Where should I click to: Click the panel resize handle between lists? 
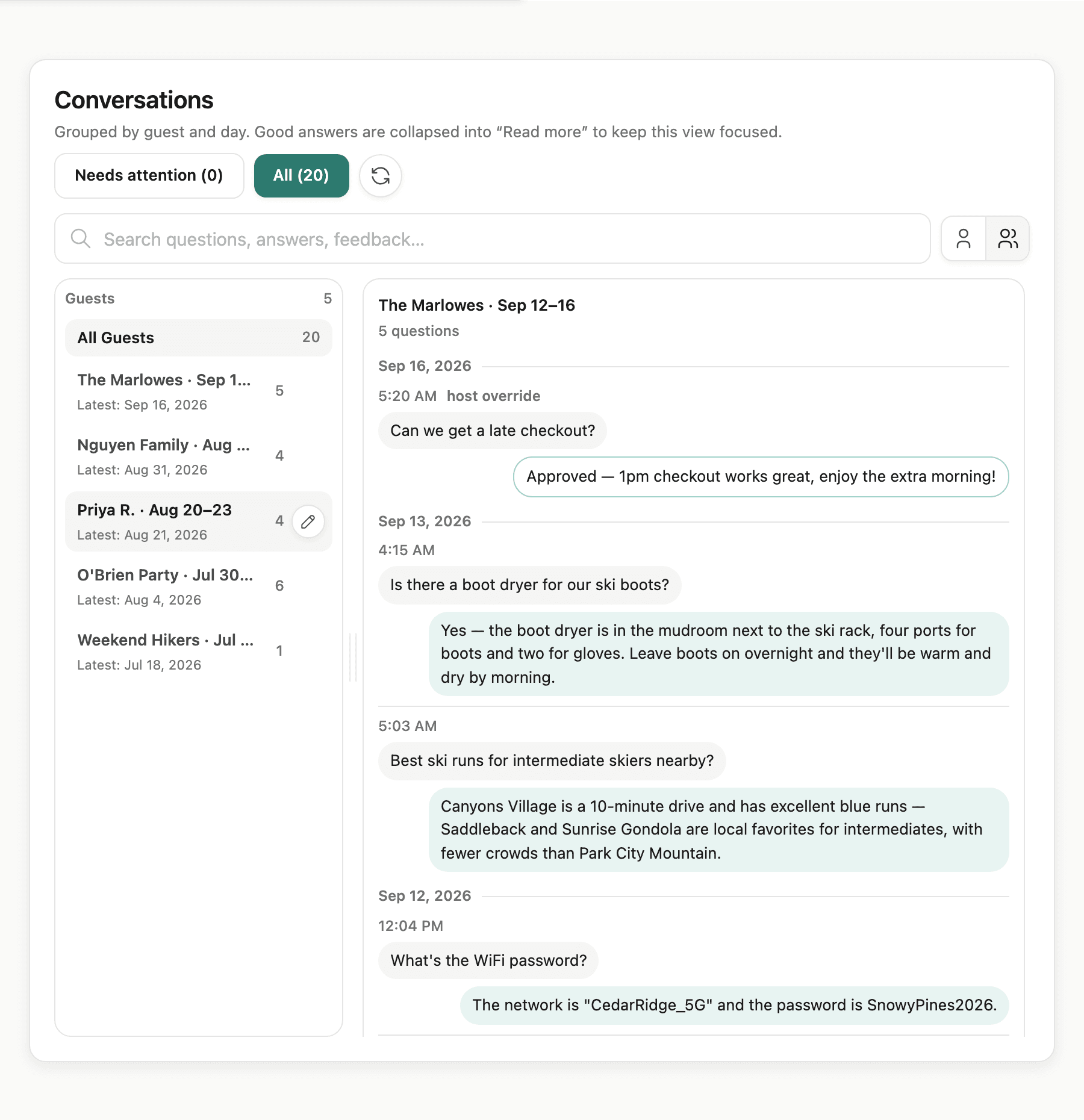pyautogui.click(x=353, y=658)
